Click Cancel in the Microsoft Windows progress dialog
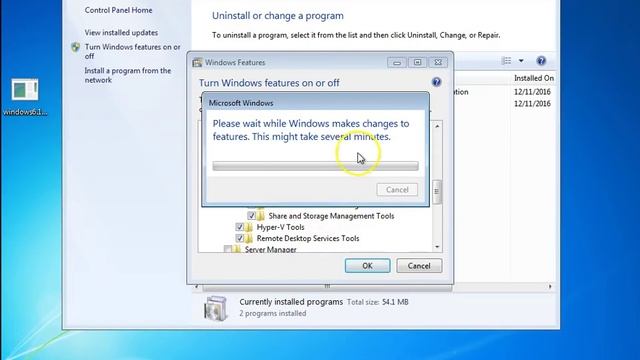 point(397,190)
